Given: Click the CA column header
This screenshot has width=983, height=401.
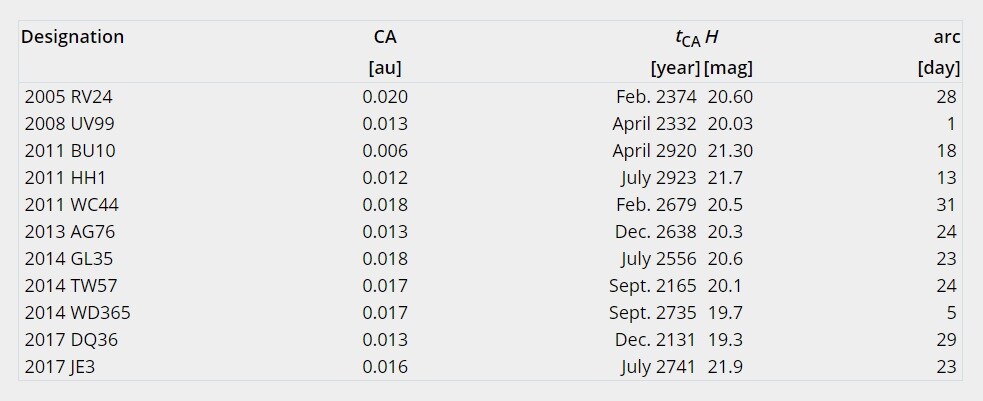Looking at the screenshot, I should coord(385,37).
